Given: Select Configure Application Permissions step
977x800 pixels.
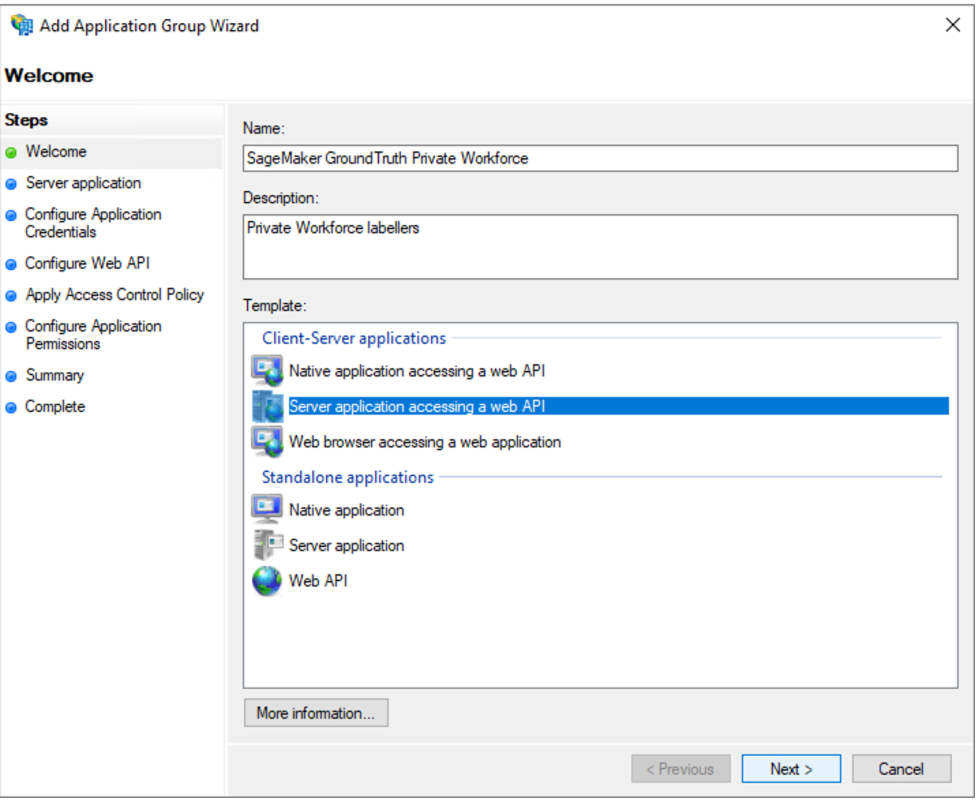Looking at the screenshot, I should pyautogui.click(x=93, y=335).
